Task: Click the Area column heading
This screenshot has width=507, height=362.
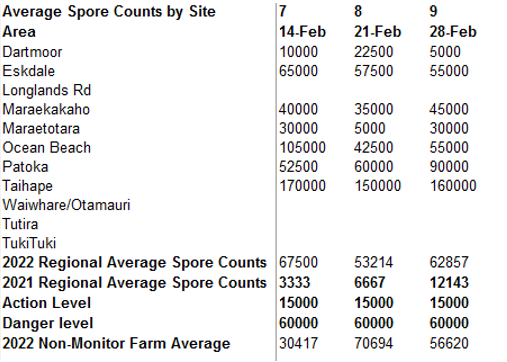Action: tap(19, 32)
